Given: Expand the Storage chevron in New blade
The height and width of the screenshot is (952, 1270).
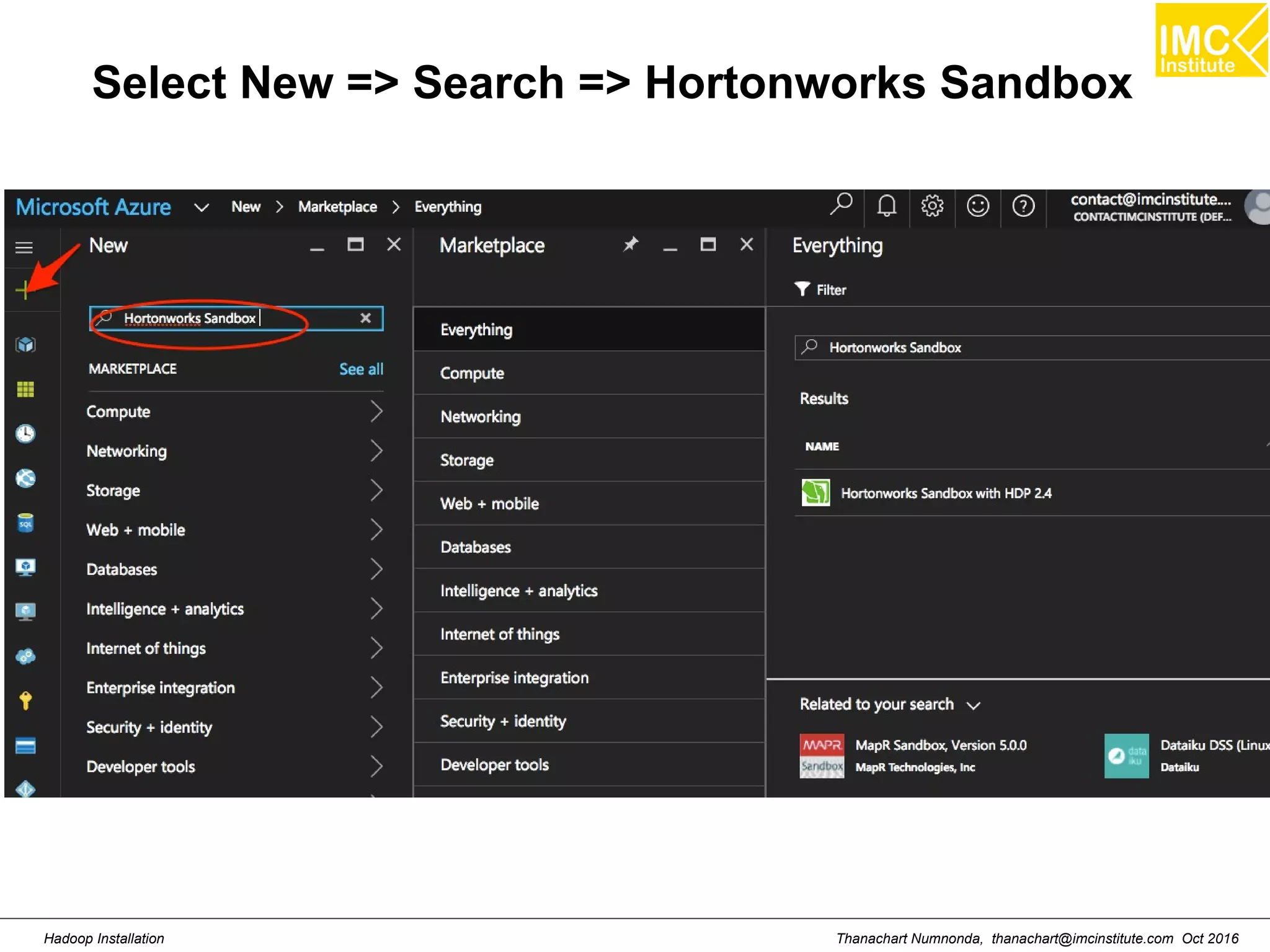Looking at the screenshot, I should [x=376, y=490].
